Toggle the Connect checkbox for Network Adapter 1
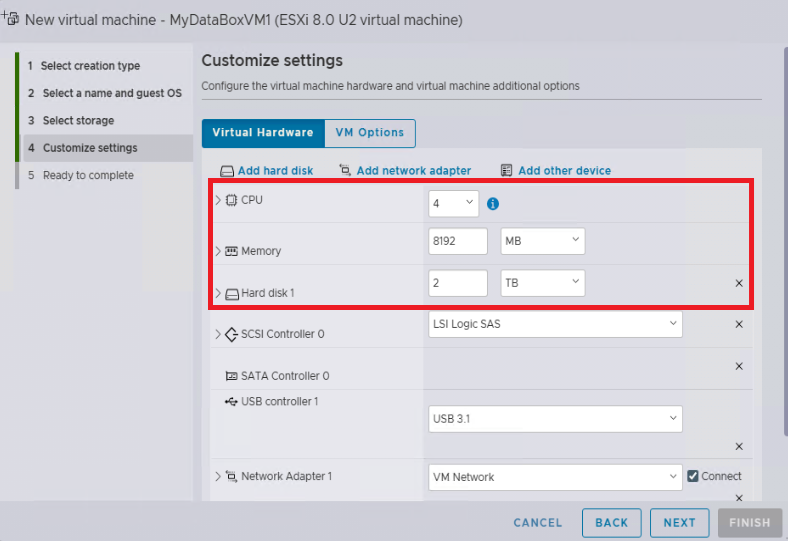Screen dimensions: 788x541 click(693, 476)
